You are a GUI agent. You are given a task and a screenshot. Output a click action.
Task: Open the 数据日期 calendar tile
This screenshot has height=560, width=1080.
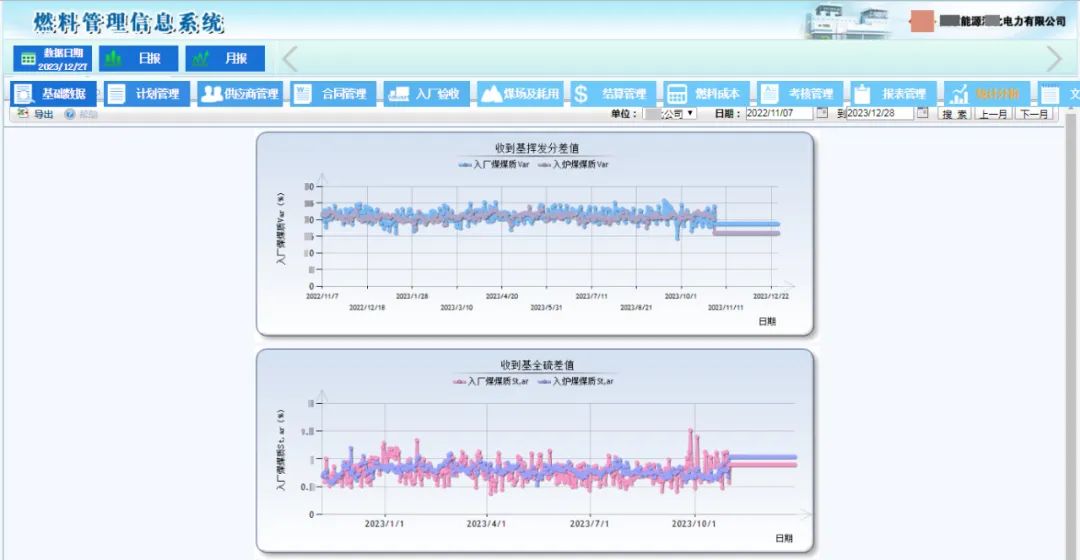pyautogui.click(x=53, y=58)
